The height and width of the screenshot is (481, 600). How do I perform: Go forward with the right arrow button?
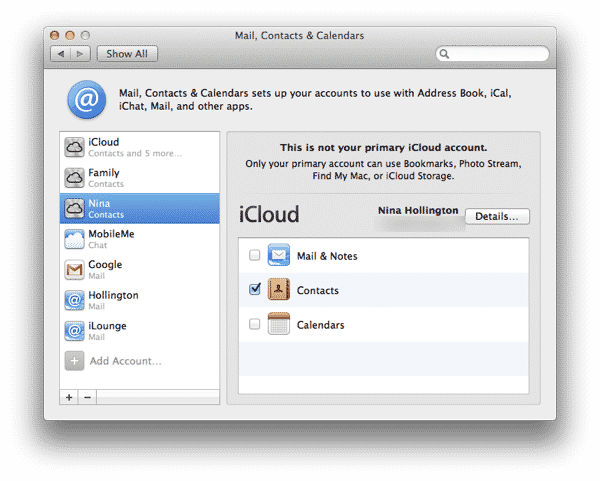point(80,54)
